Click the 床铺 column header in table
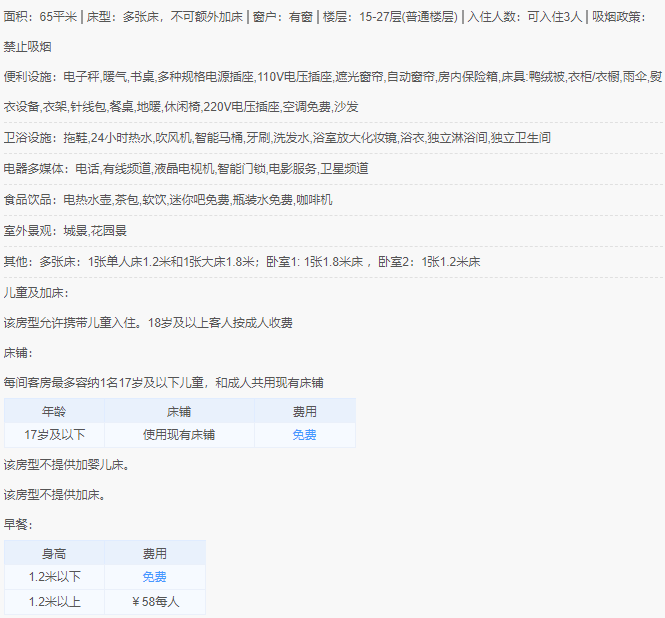Screen dimensions: 665x618 (179, 411)
